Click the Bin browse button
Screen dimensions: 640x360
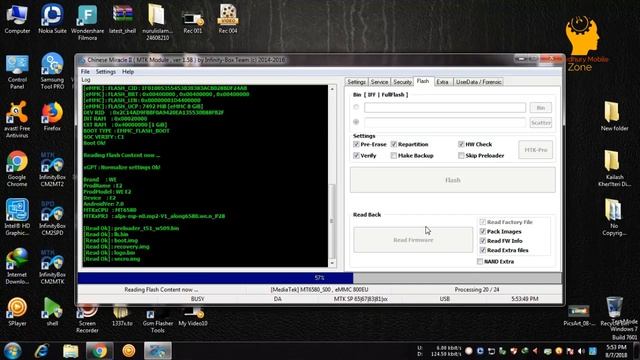540,108
